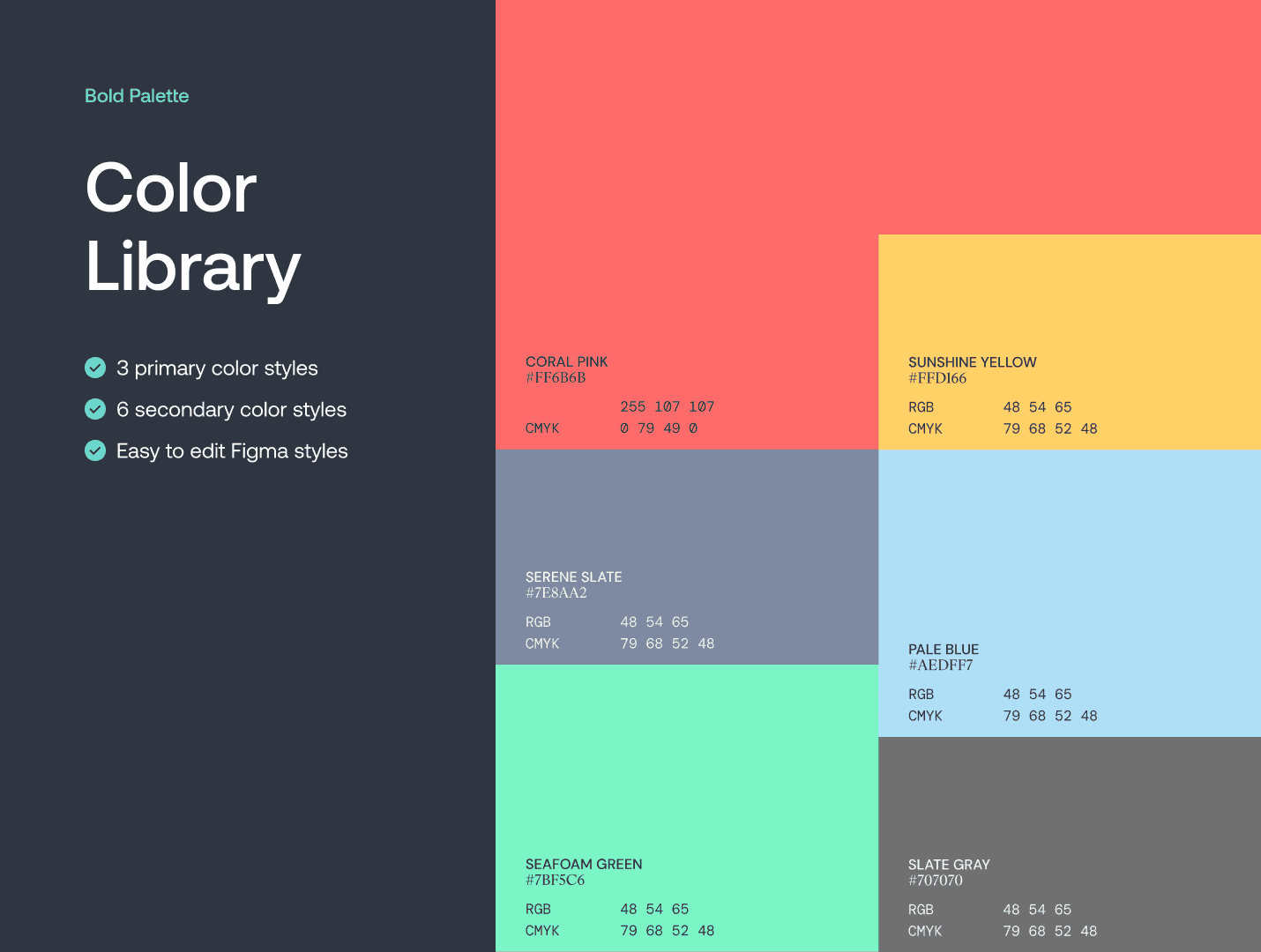Viewport: 1261px width, 952px height.
Task: Click the RGB values under Serene Slate
Action: coord(654,621)
